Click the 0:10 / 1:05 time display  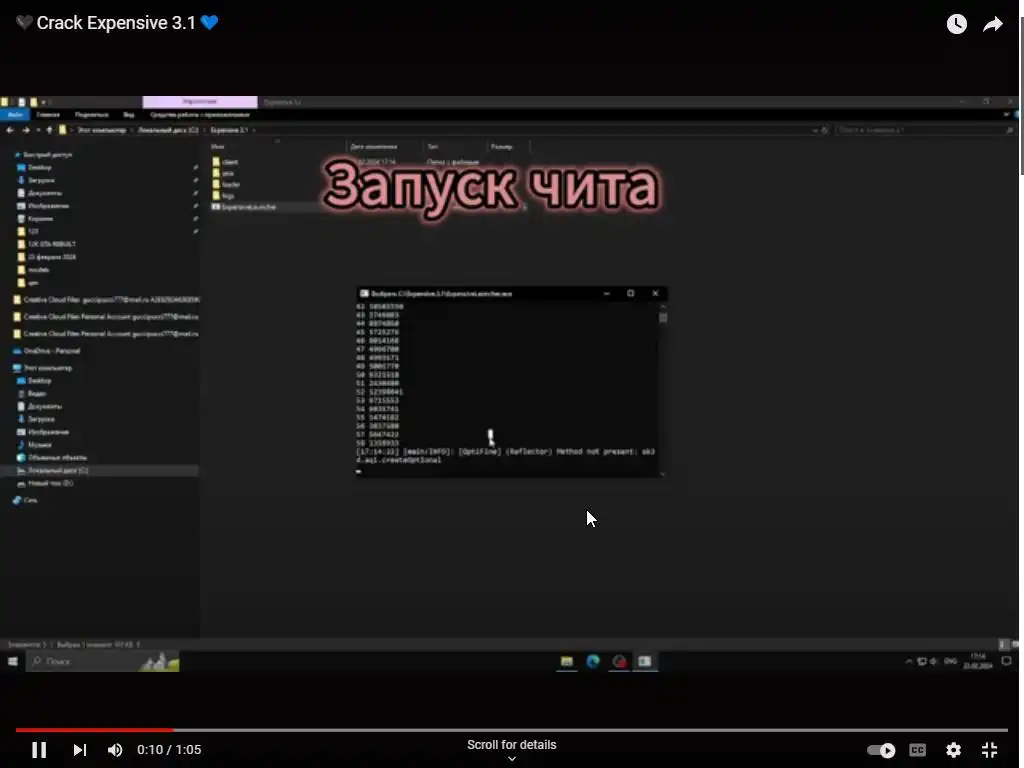click(169, 750)
